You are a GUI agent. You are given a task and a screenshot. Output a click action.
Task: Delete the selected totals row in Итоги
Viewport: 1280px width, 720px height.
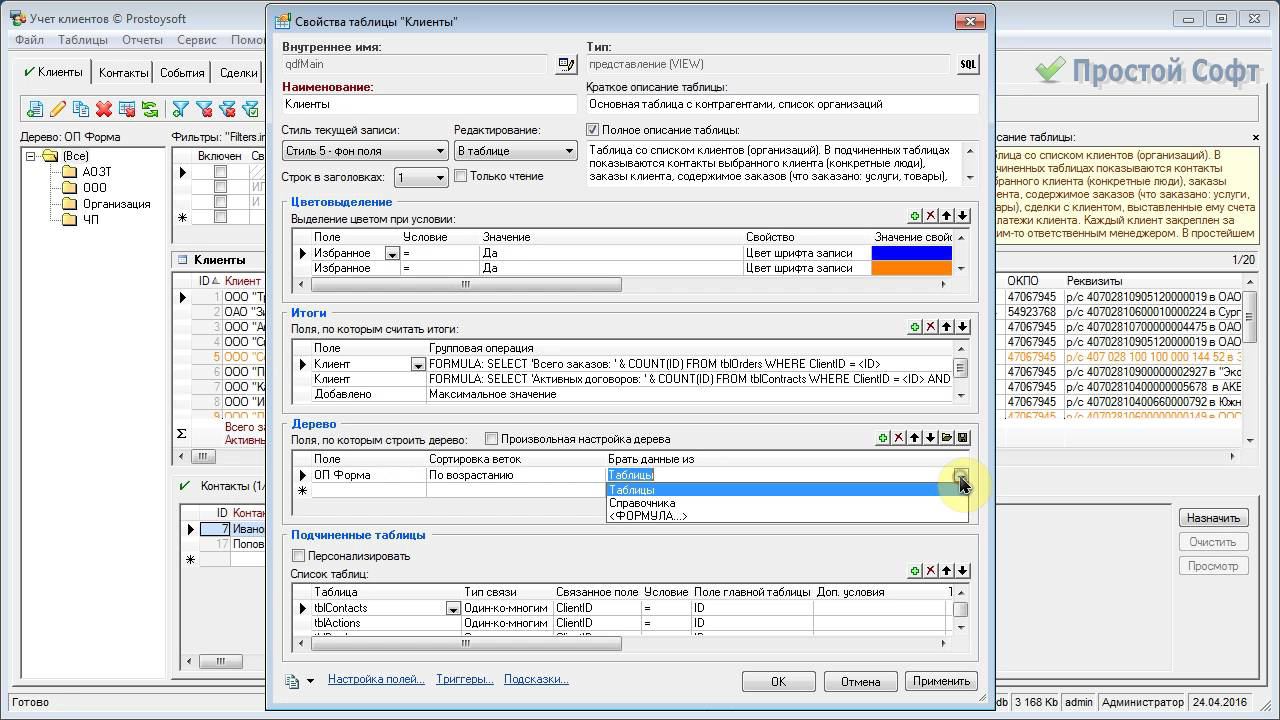(930, 327)
